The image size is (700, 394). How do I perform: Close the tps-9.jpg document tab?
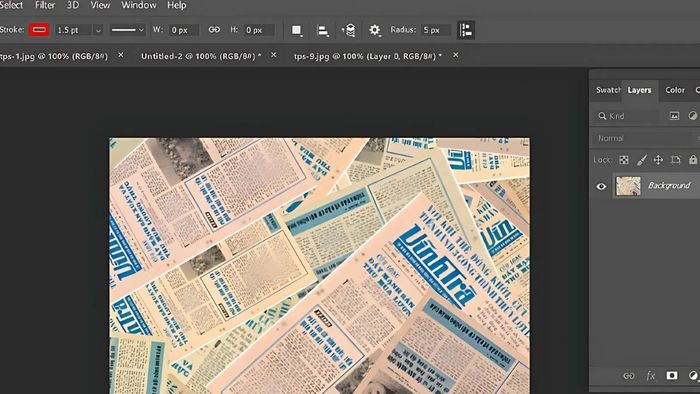click(x=455, y=55)
